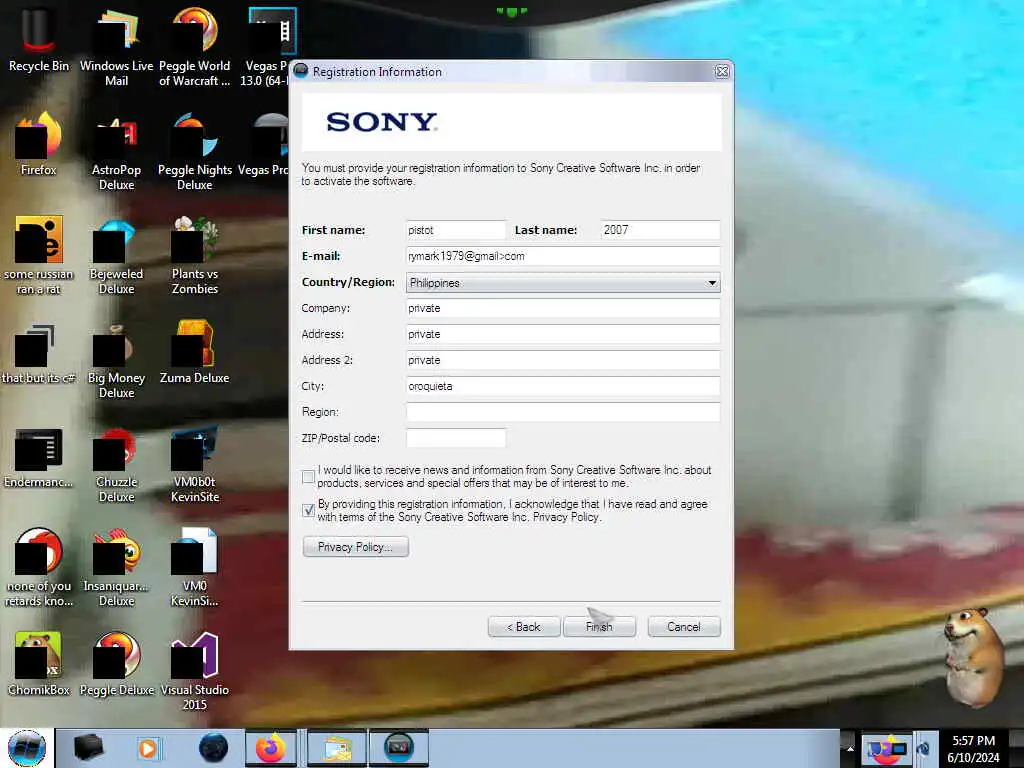Viewport: 1024px width, 768px height.
Task: Click the Firefox taskbar button
Action: pos(270,748)
